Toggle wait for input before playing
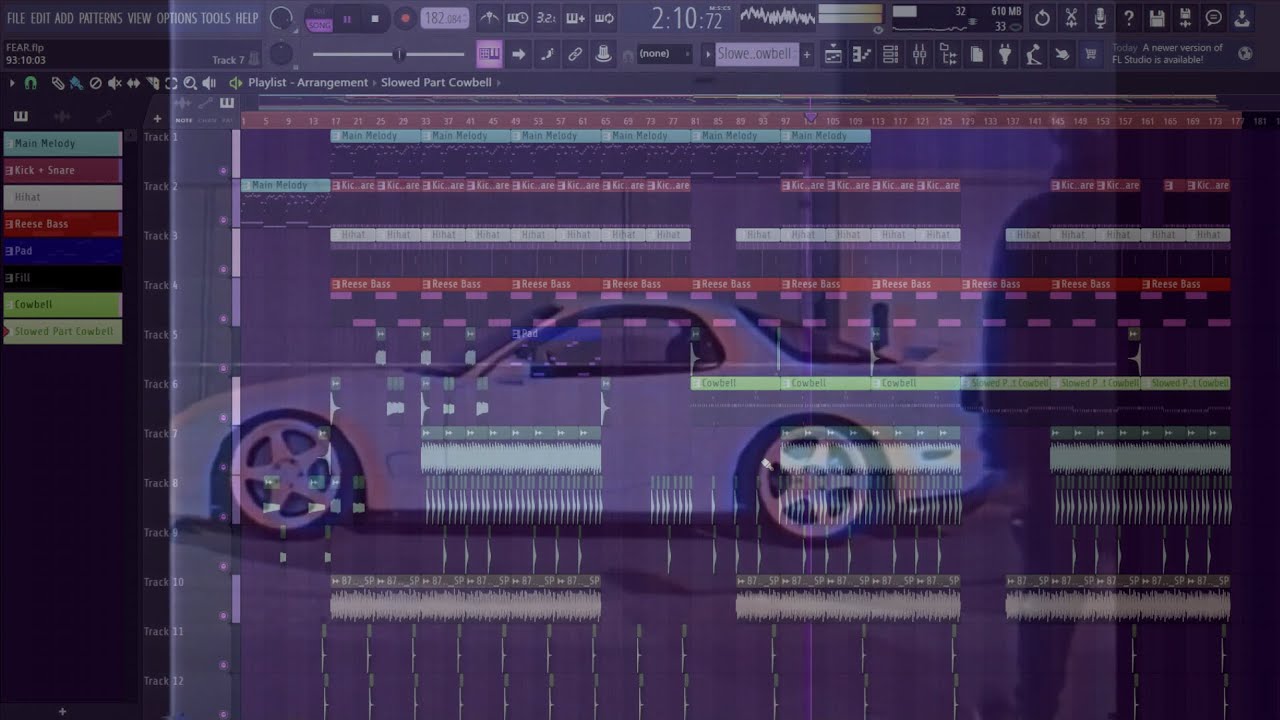The image size is (1280, 720). pos(517,18)
